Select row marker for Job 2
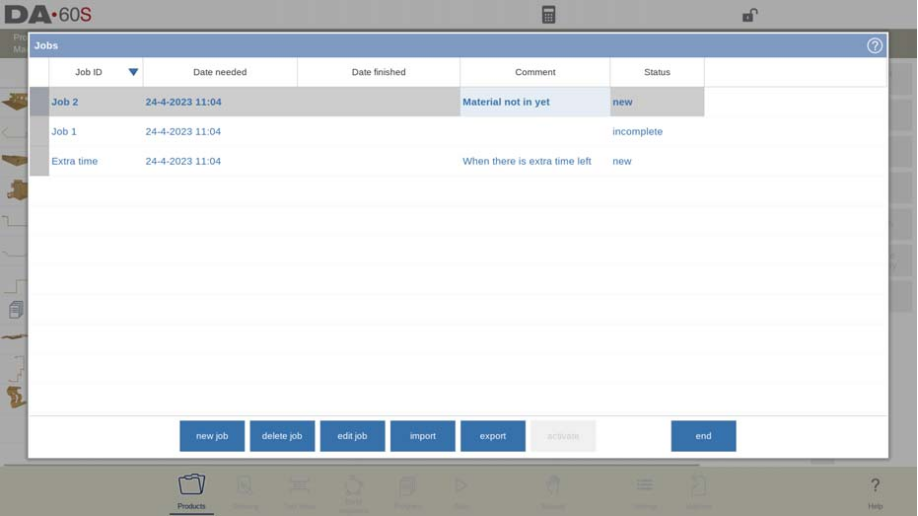918x516 pixels. (39, 102)
